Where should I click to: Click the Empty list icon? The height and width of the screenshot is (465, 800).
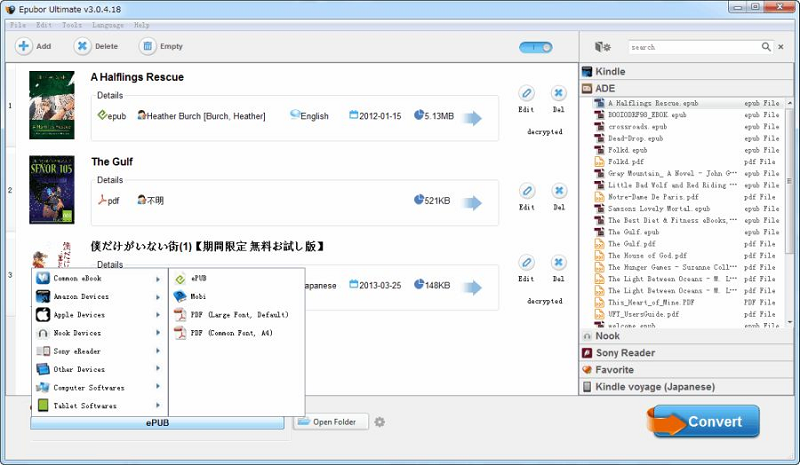147,46
